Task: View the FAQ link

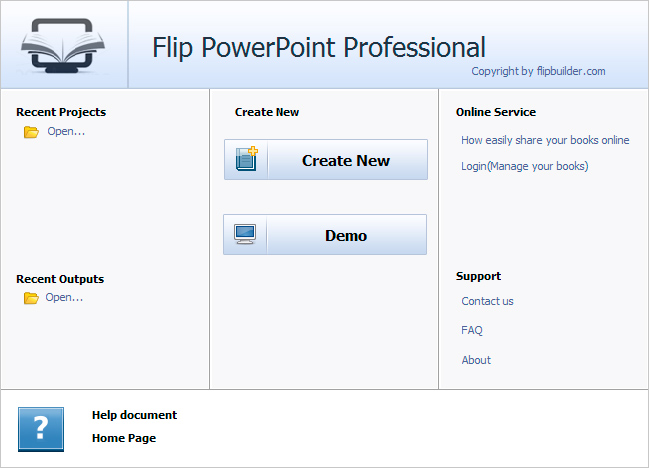Action: [x=472, y=330]
